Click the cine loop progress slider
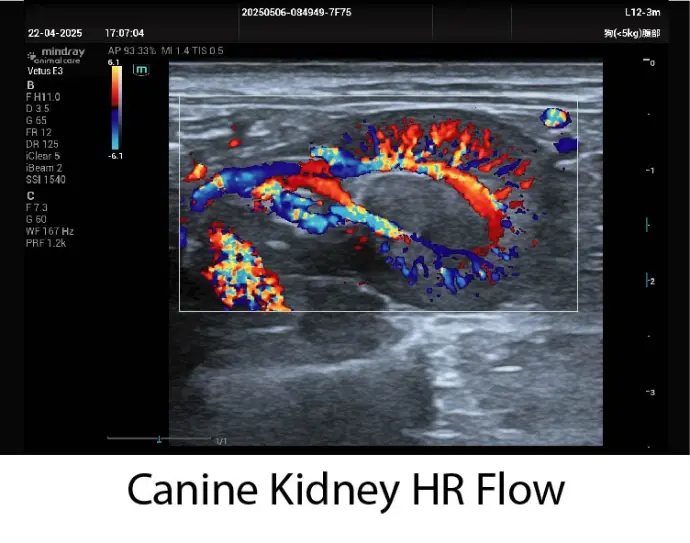 tap(158, 438)
